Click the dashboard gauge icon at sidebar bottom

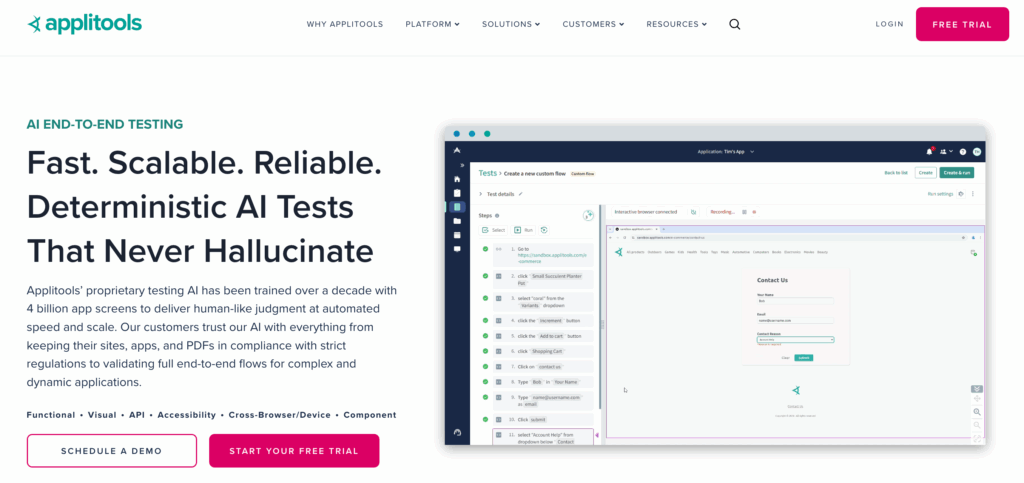tap(457, 432)
